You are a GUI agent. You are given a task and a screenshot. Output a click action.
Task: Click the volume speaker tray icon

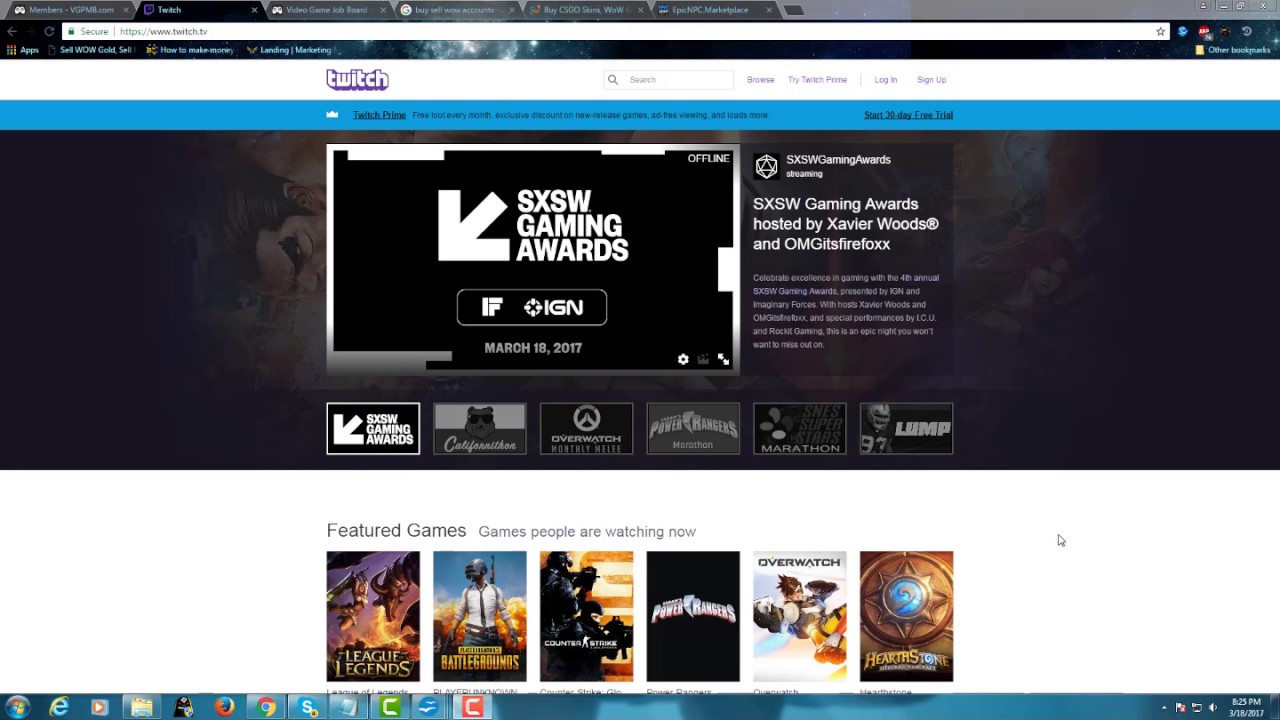(x=1213, y=707)
